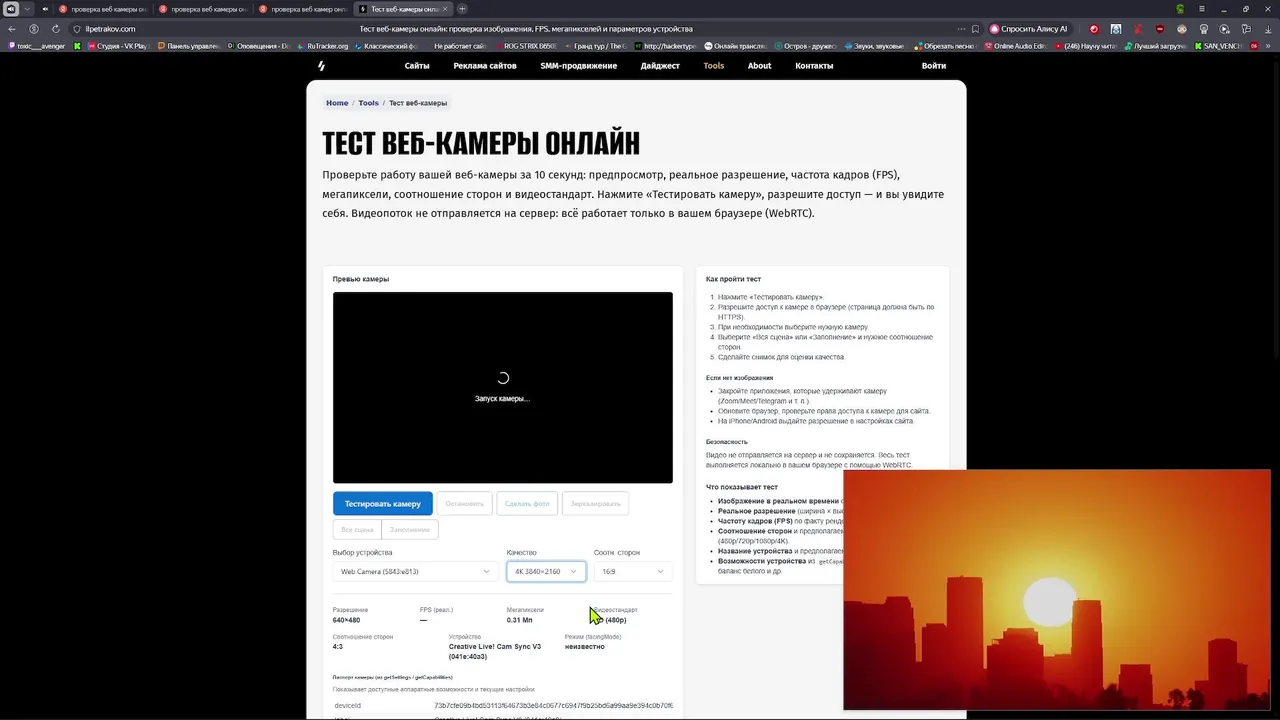Click the browser address bar URL
The width and height of the screenshot is (1280, 720).
(x=110, y=29)
